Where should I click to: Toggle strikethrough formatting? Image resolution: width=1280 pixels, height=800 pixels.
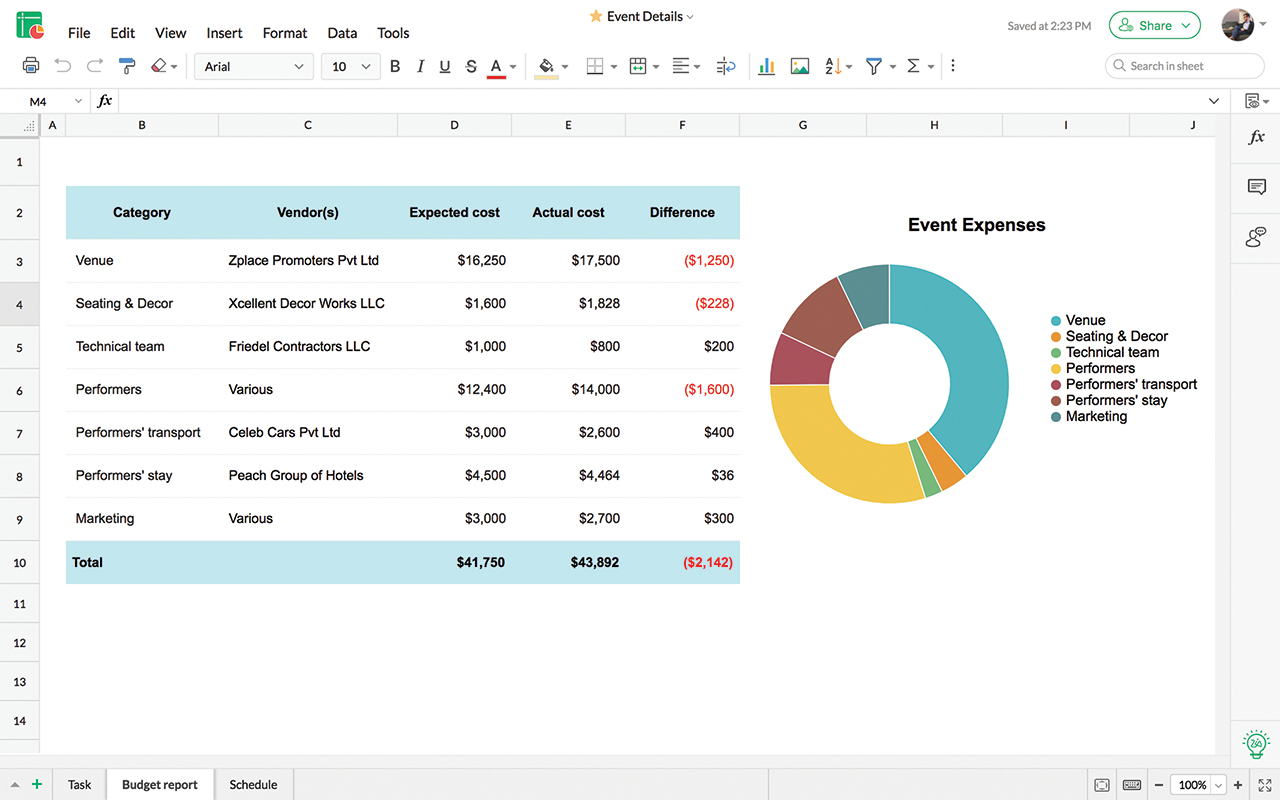click(x=471, y=66)
